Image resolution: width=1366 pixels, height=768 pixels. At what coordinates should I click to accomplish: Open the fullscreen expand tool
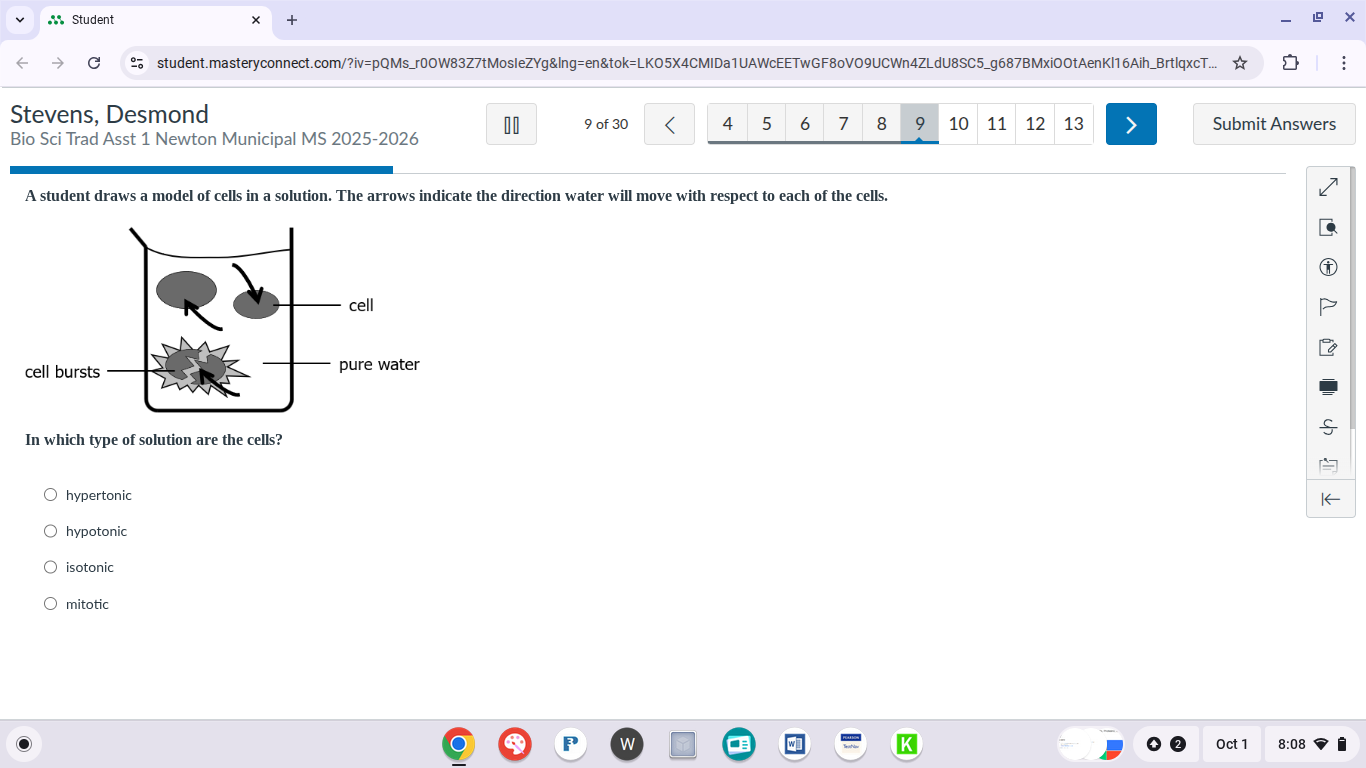(x=1328, y=187)
